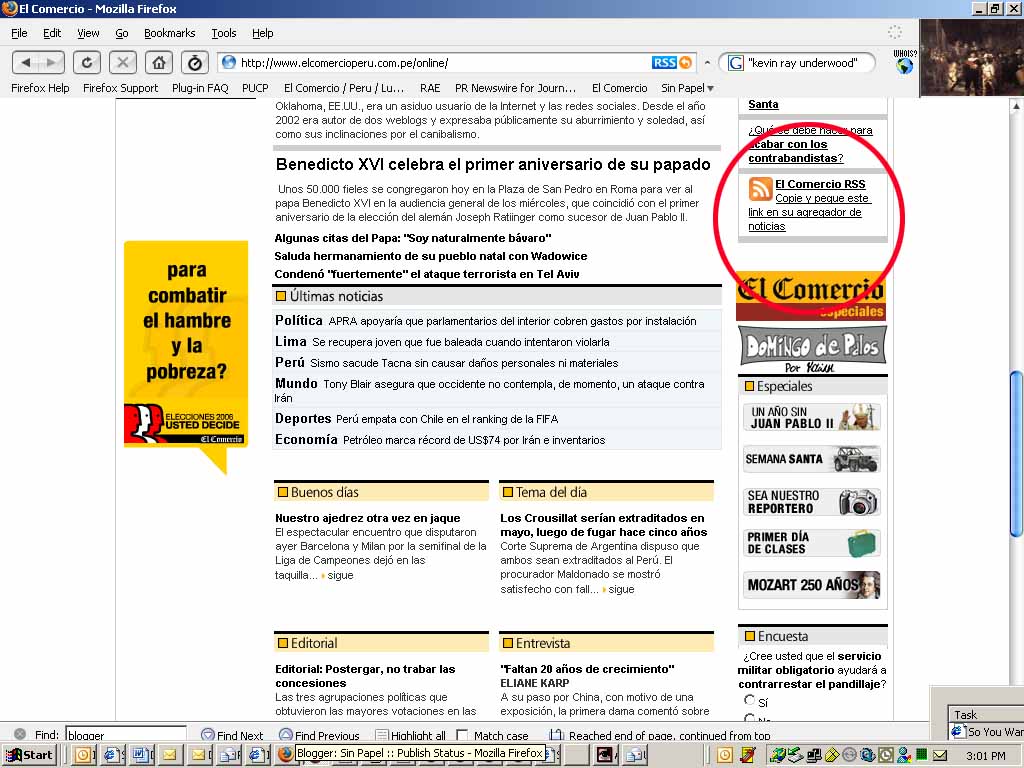Go forward using the Forward arrow
Viewport: 1024px width, 768px height.
51,63
